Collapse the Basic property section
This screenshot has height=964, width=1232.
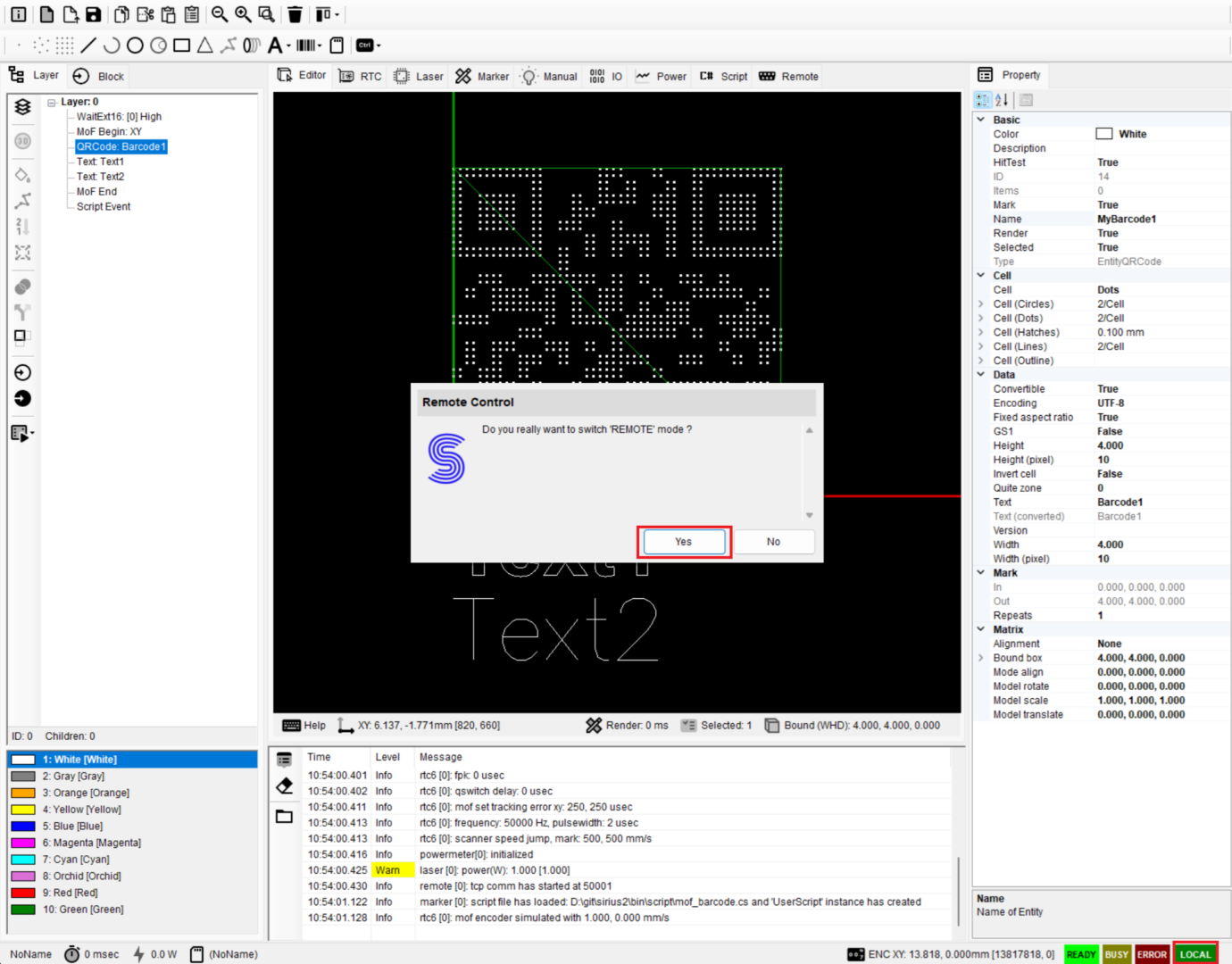[981, 120]
